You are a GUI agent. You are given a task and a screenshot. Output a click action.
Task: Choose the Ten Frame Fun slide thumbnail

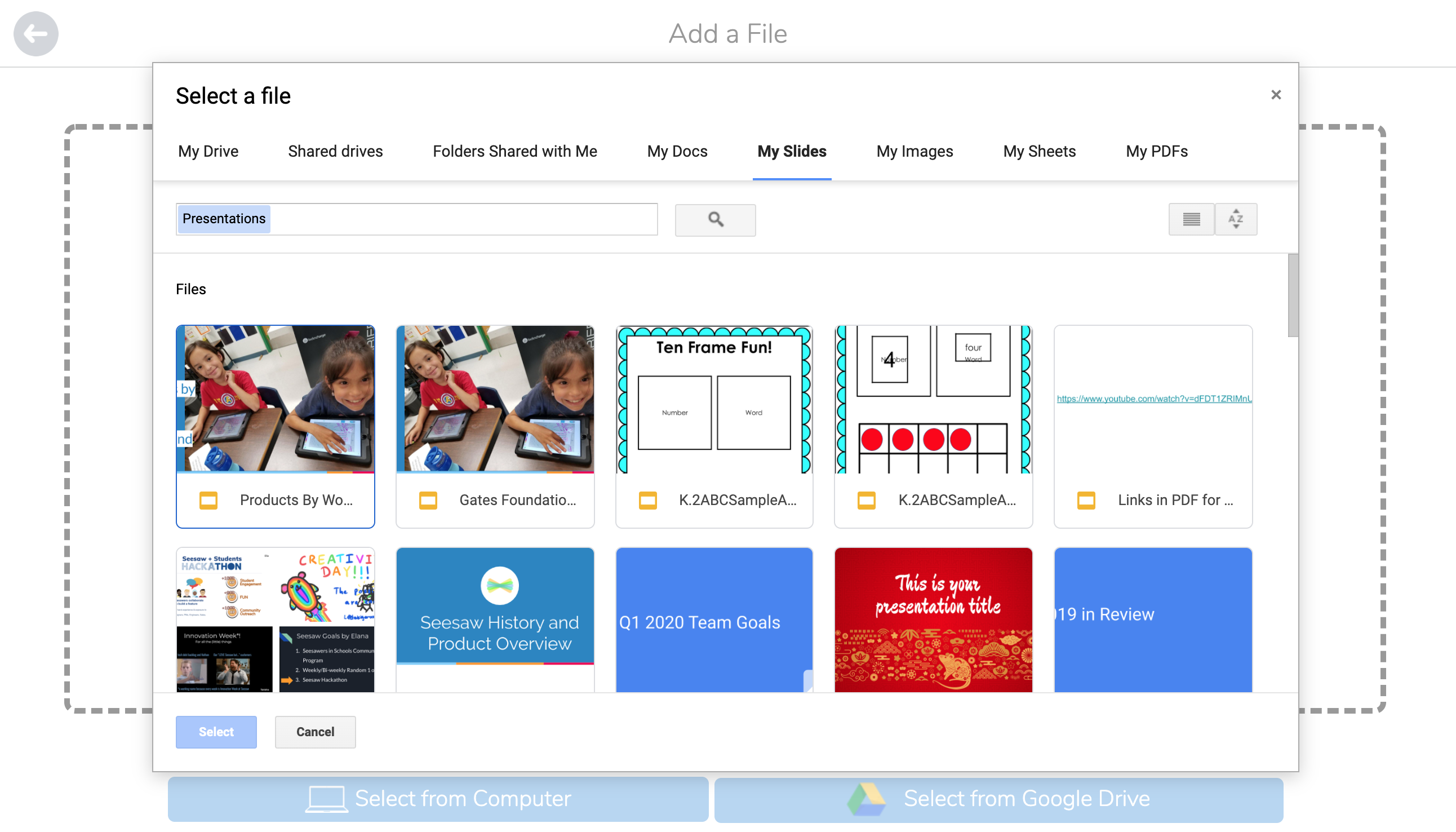[x=714, y=399]
